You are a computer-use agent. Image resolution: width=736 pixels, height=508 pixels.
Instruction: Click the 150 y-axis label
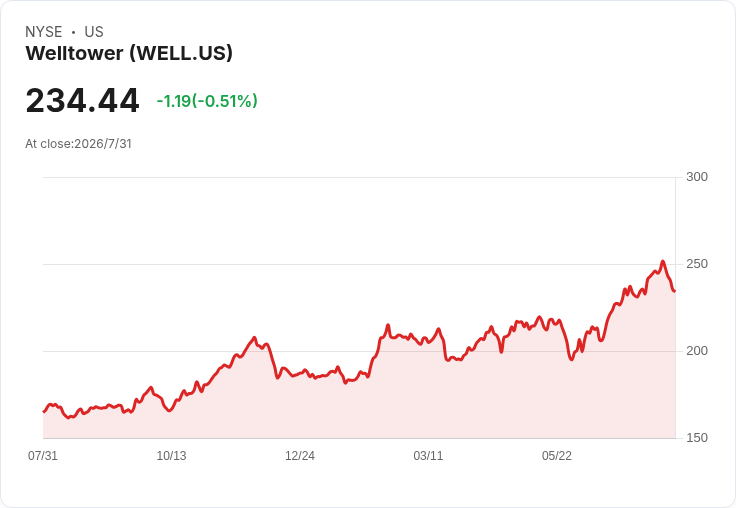(697, 438)
